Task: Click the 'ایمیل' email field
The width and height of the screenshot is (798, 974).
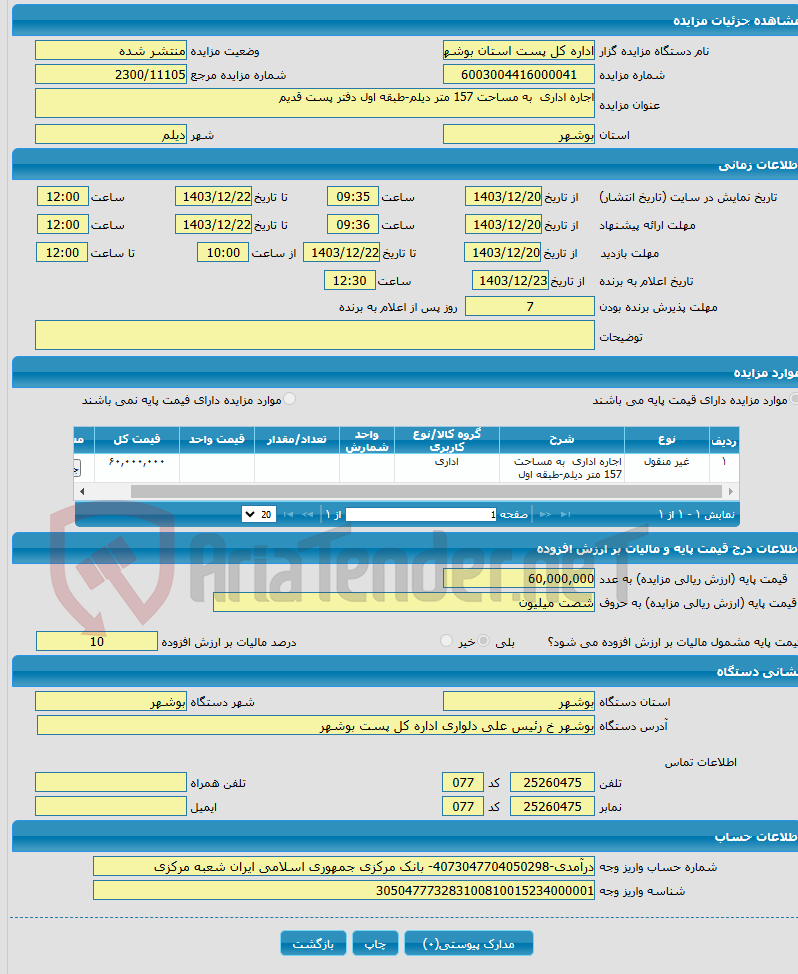Action: coord(111,806)
